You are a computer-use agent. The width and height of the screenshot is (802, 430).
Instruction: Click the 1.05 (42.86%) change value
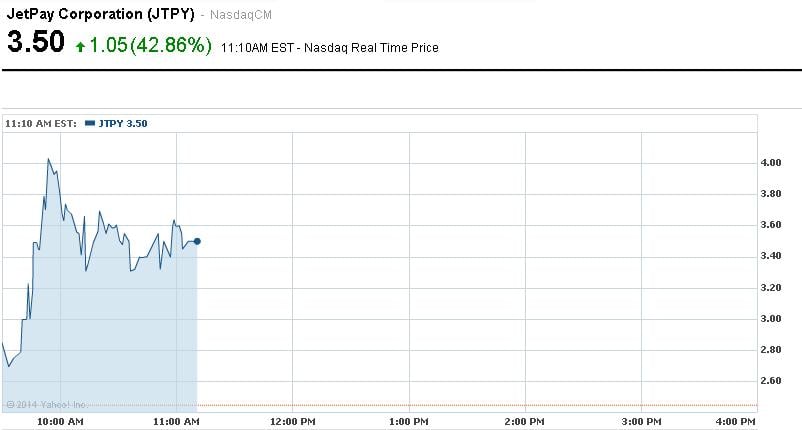pyautogui.click(x=150, y=46)
